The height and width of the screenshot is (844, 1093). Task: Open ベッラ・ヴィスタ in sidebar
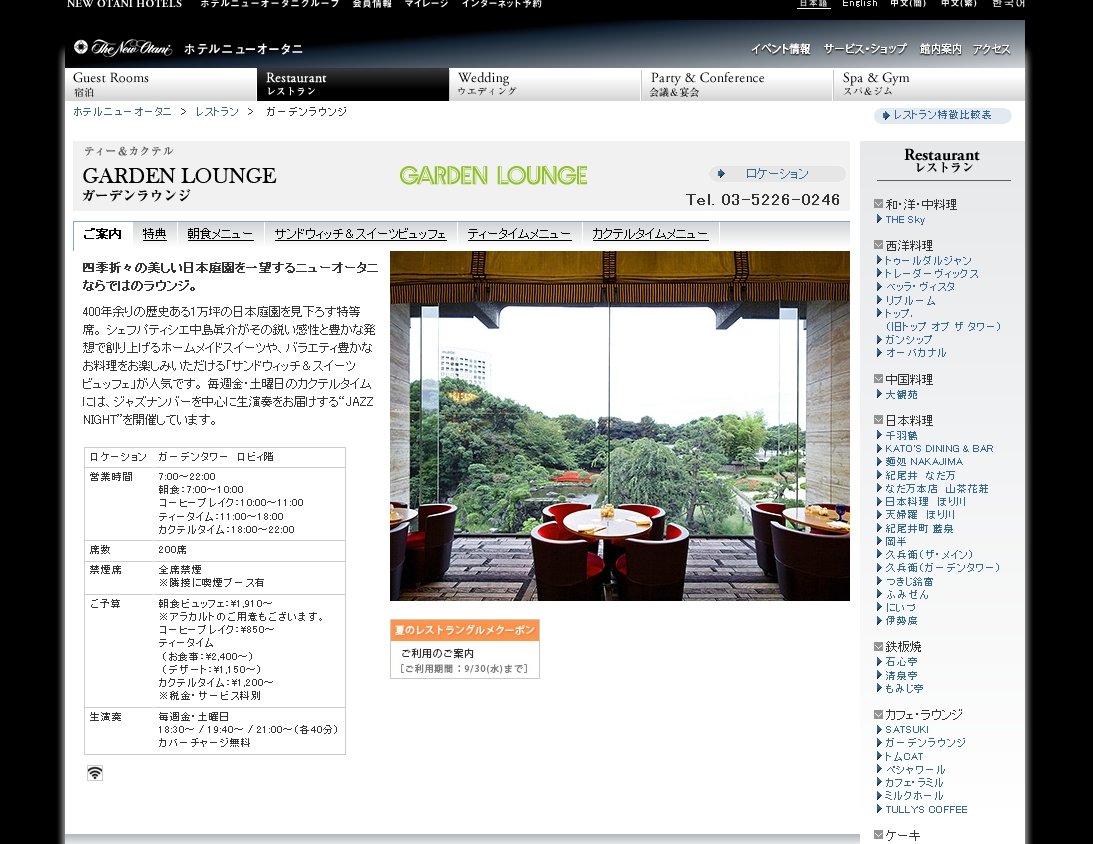[x=919, y=286]
